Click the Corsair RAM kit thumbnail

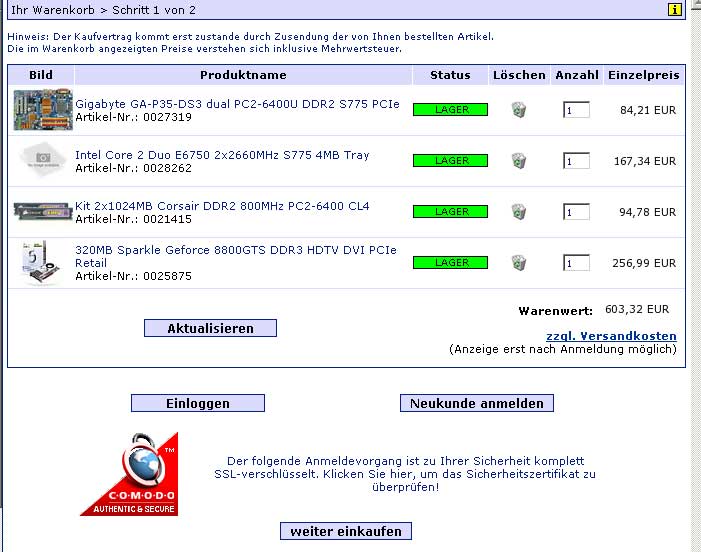[x=43, y=211]
